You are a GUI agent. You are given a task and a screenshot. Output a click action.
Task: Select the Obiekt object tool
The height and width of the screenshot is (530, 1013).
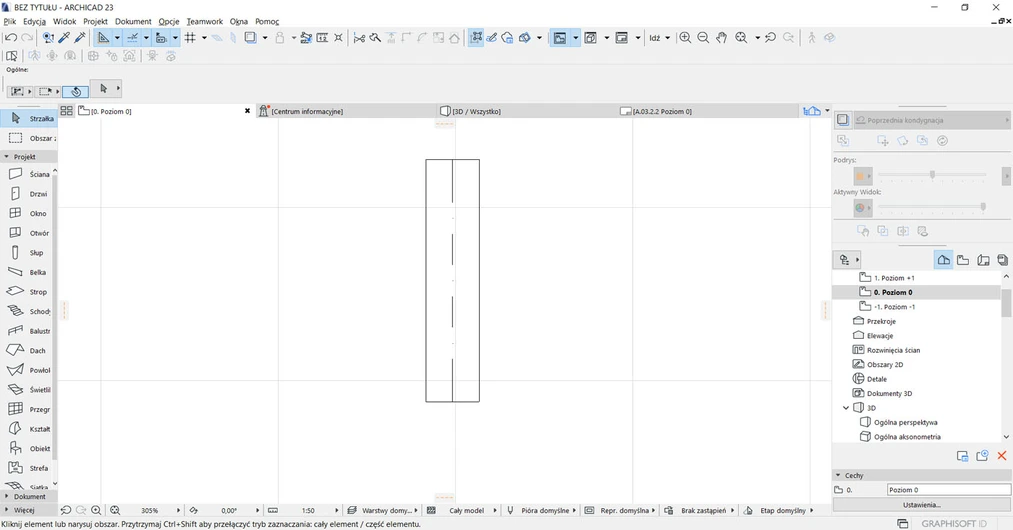click(x=30, y=448)
